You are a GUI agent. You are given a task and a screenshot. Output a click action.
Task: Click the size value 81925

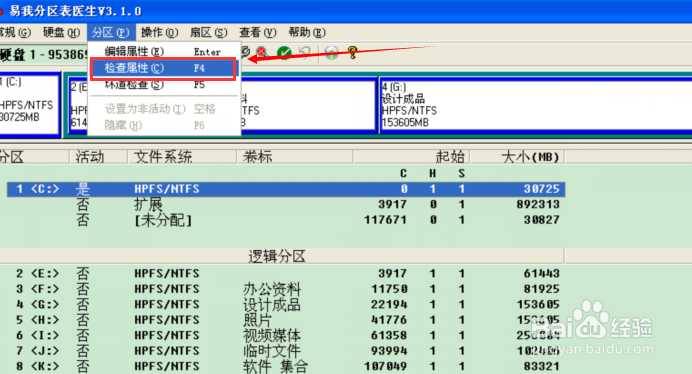pyautogui.click(x=542, y=289)
